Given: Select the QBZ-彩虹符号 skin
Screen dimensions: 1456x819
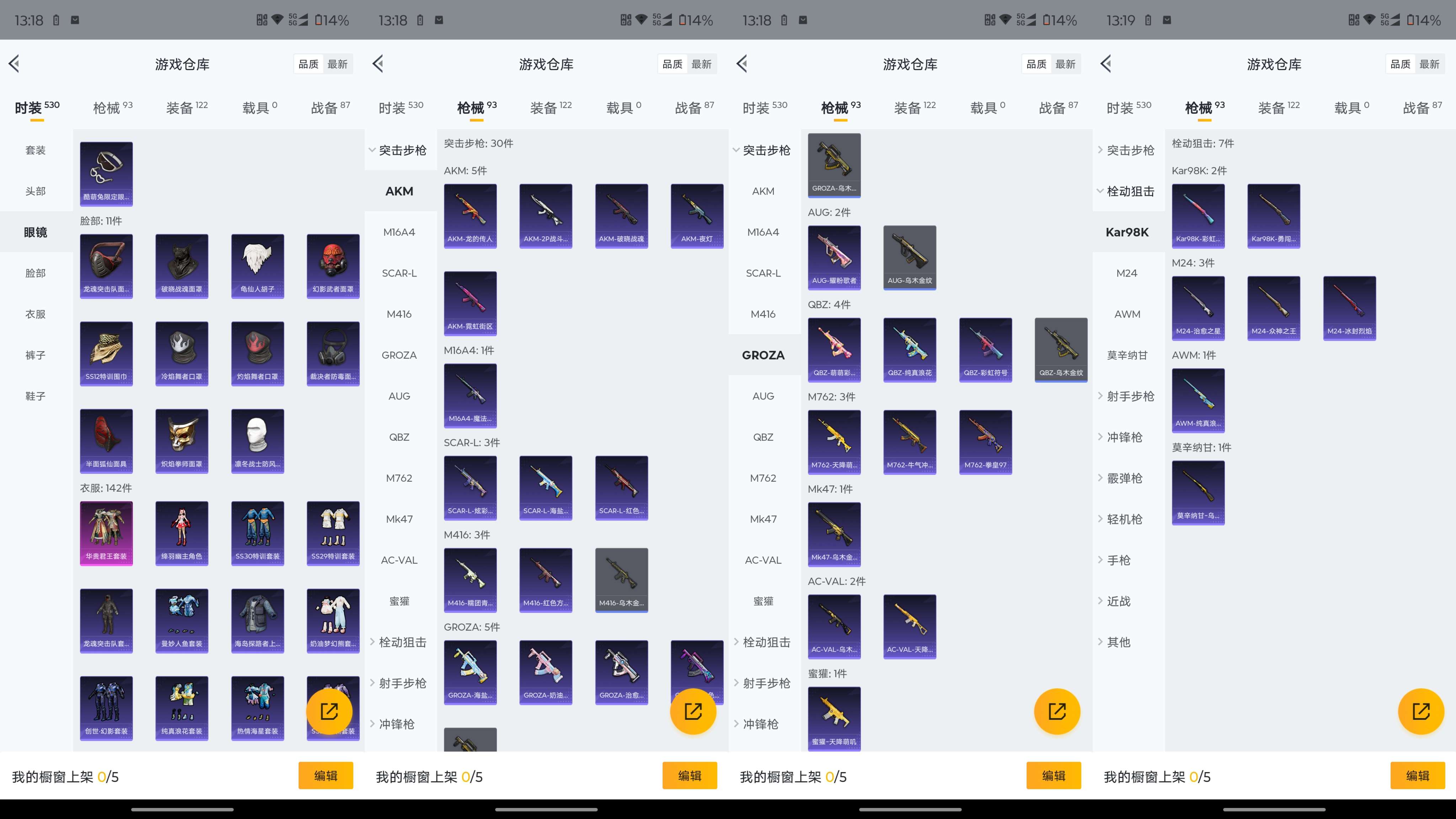Looking at the screenshot, I should point(986,350).
